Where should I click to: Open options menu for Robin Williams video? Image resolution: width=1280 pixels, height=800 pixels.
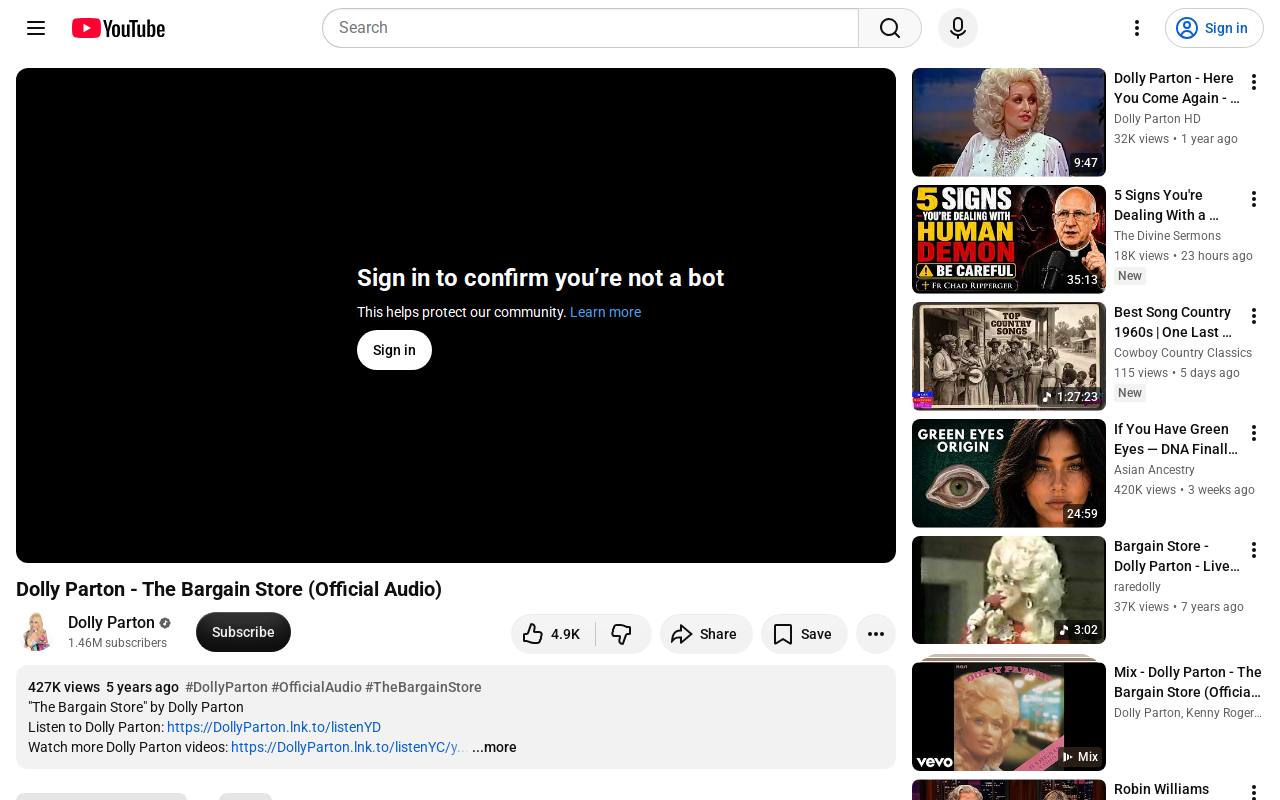(x=1254, y=793)
